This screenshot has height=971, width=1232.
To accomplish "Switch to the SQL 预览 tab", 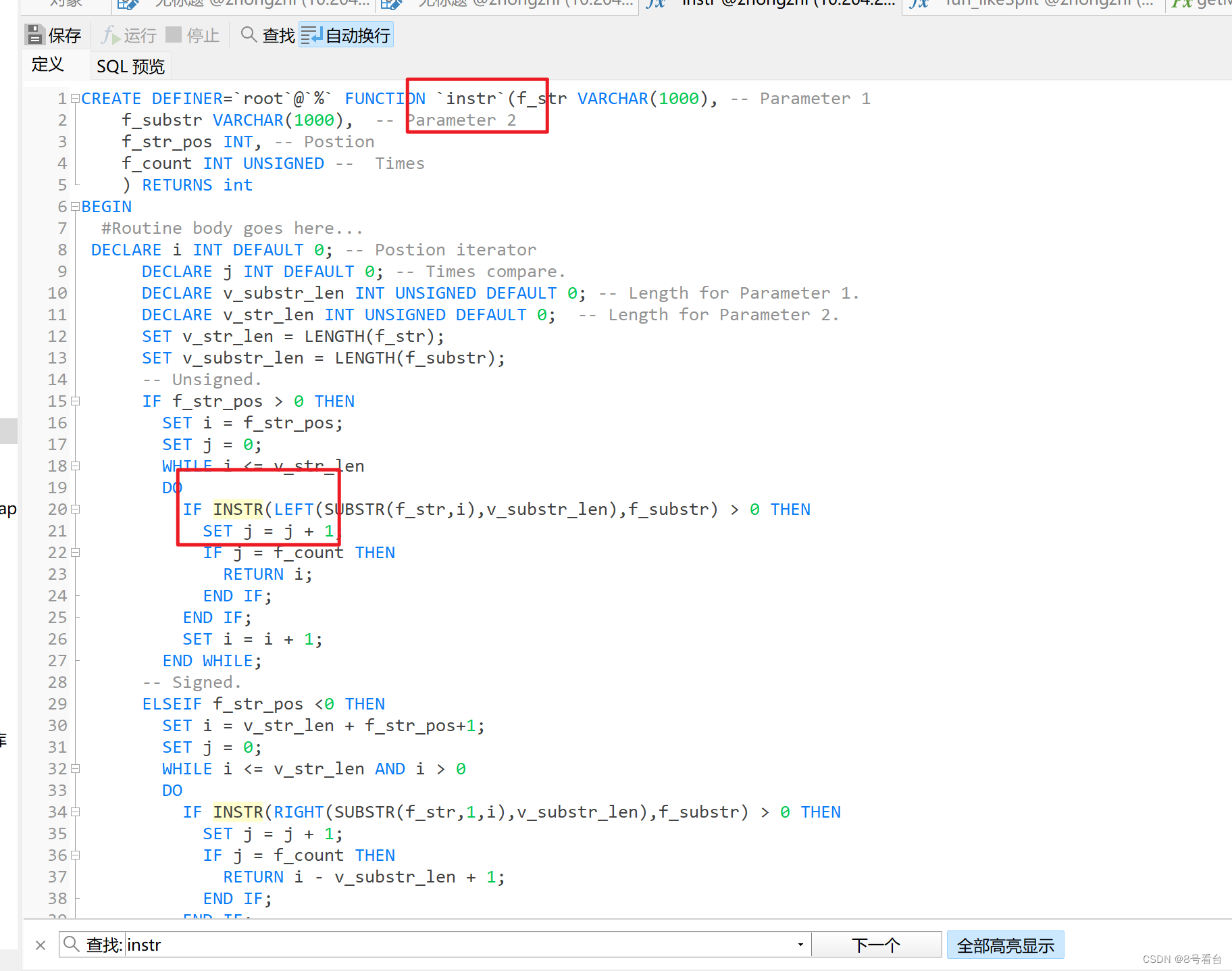I will click(130, 66).
